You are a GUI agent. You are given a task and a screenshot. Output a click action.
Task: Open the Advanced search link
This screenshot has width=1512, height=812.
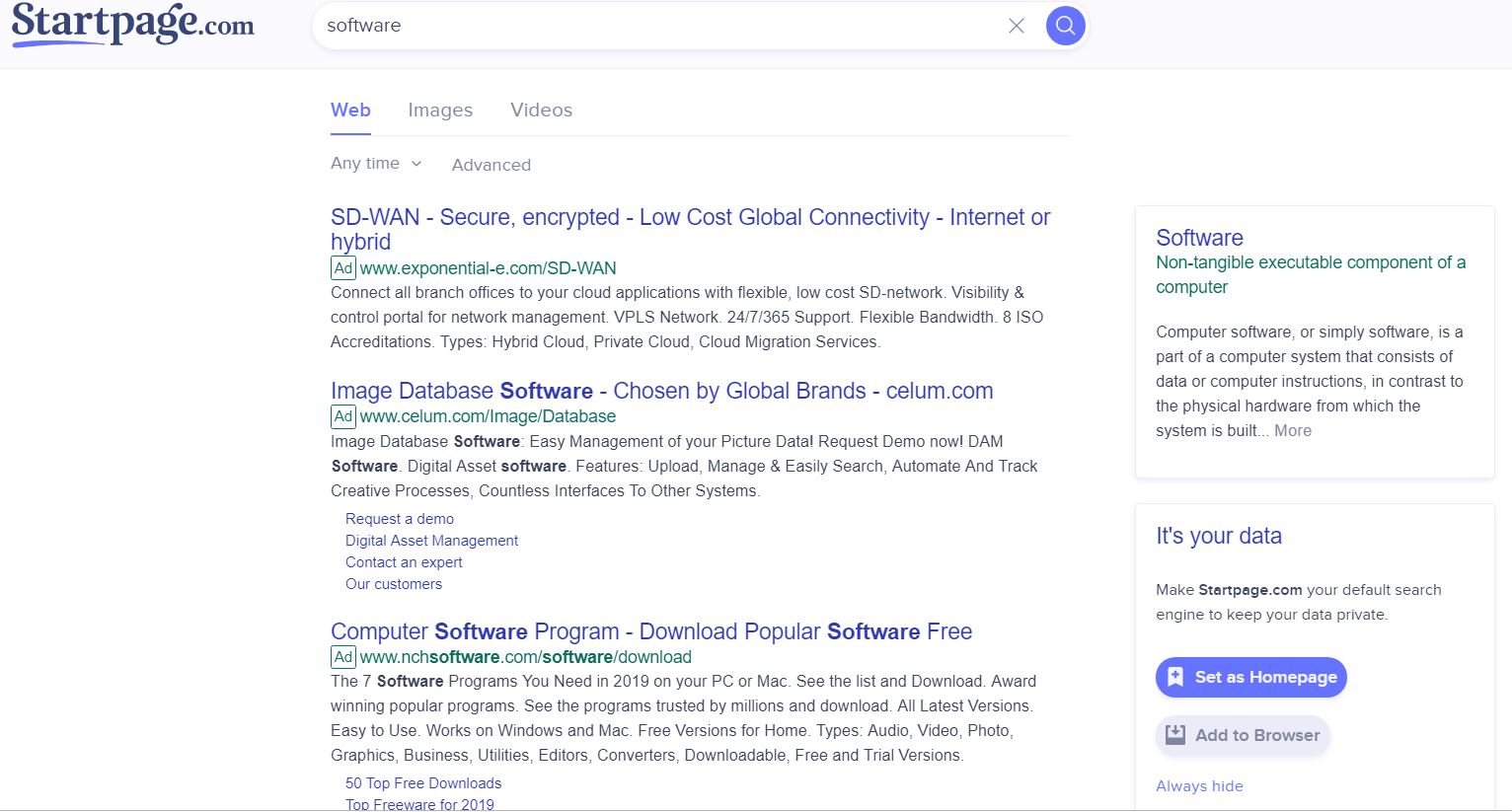click(x=491, y=165)
